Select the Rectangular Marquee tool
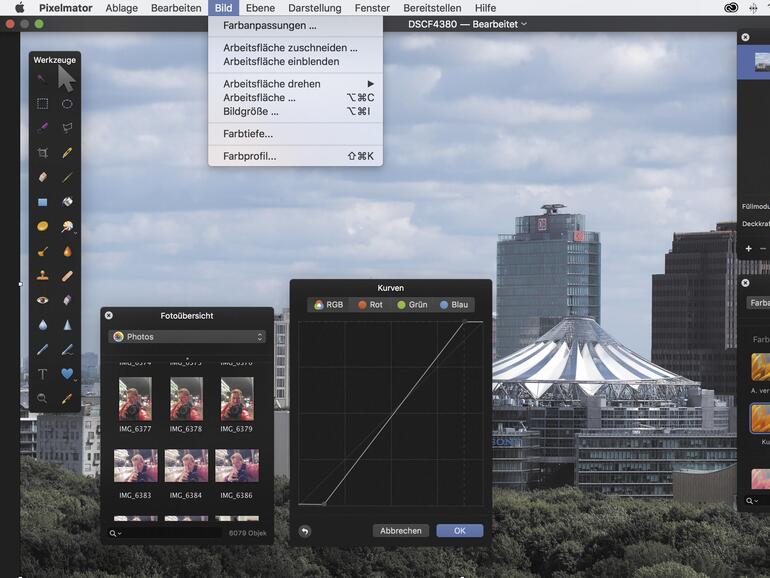 tap(43, 104)
